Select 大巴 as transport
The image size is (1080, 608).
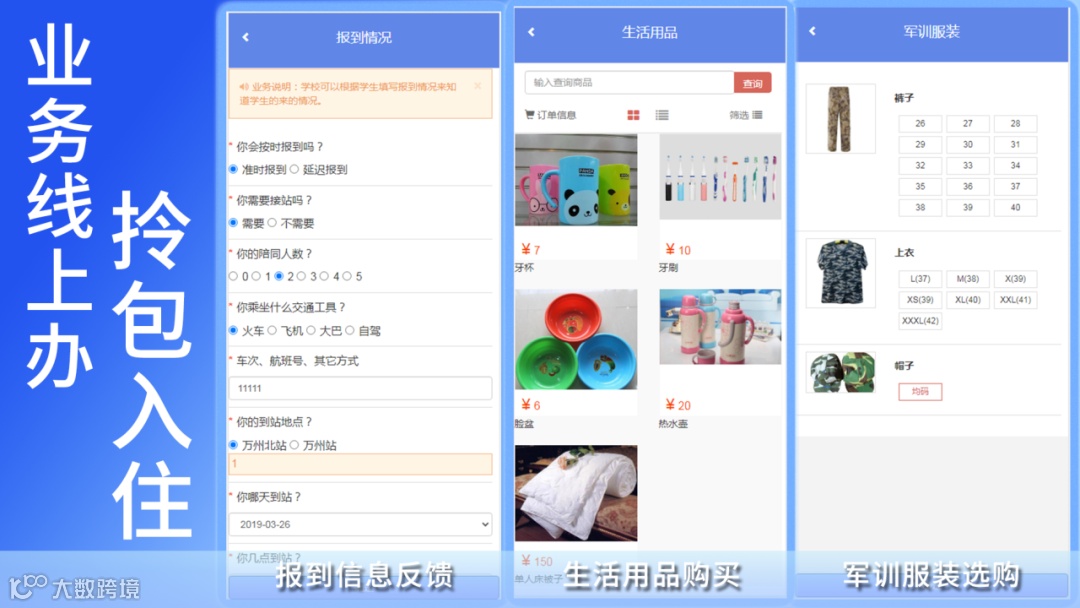(311, 331)
